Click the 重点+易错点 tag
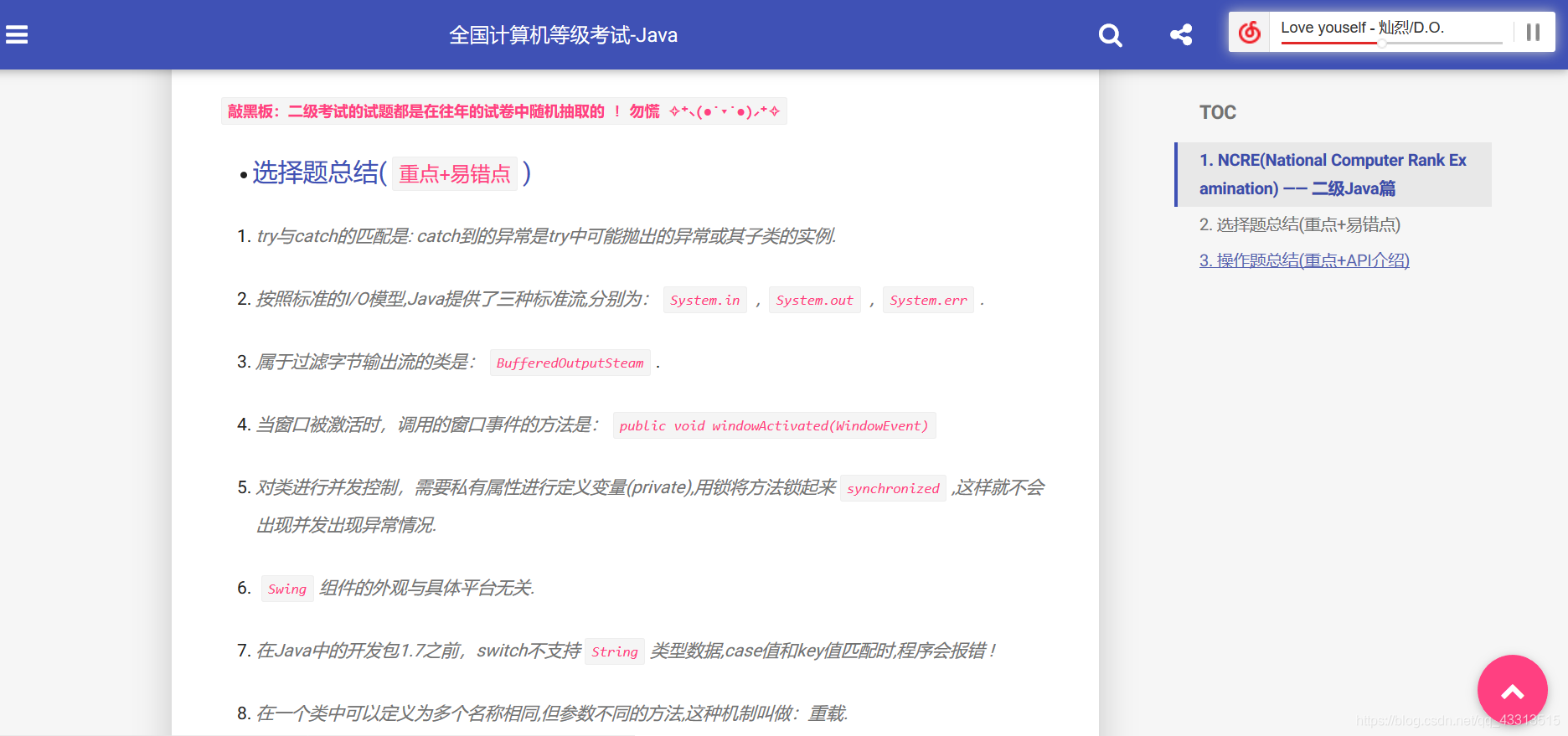The image size is (1568, 736). pyautogui.click(x=455, y=174)
